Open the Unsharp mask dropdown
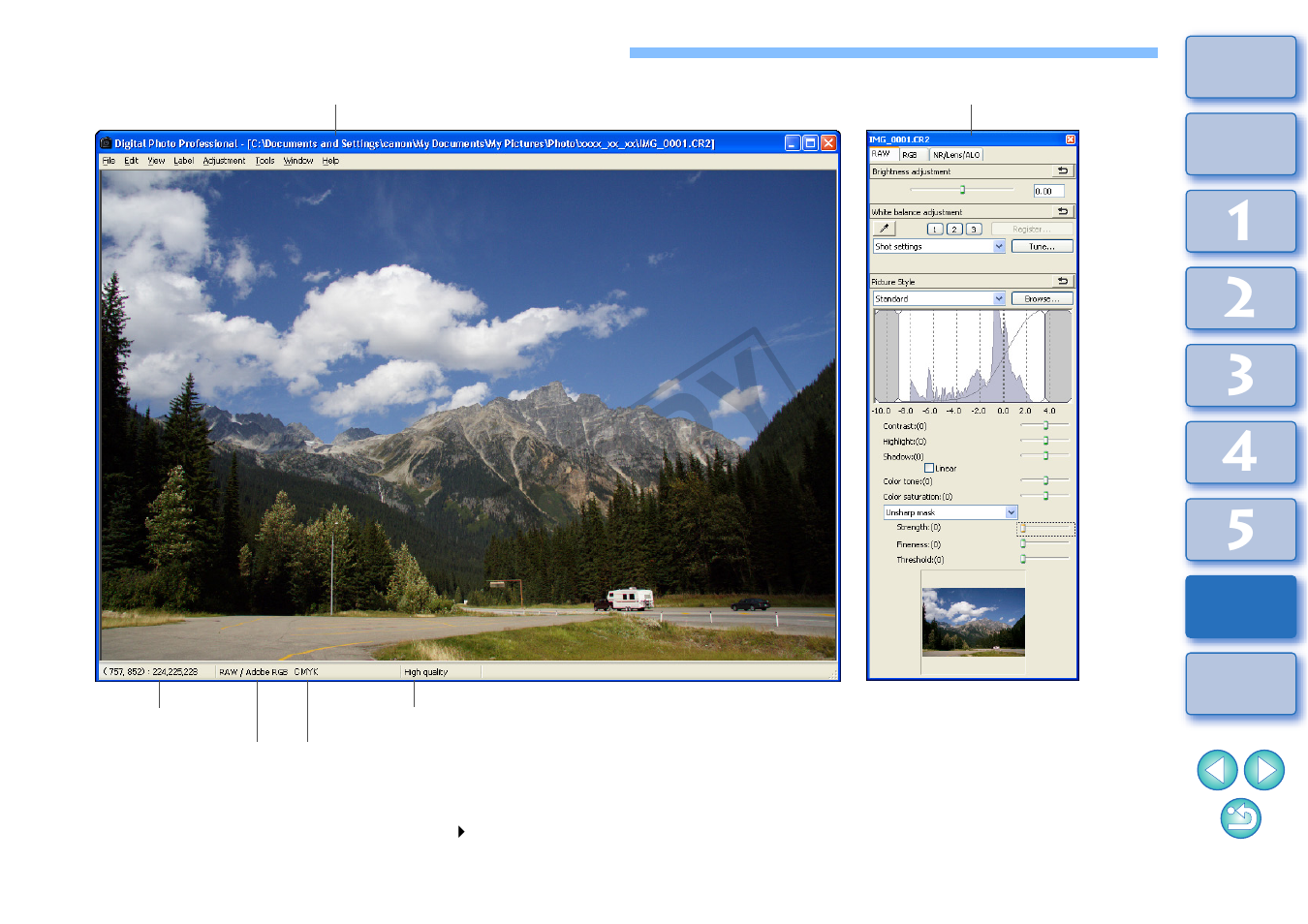Screen dimensions: 1308x924 1011,512
